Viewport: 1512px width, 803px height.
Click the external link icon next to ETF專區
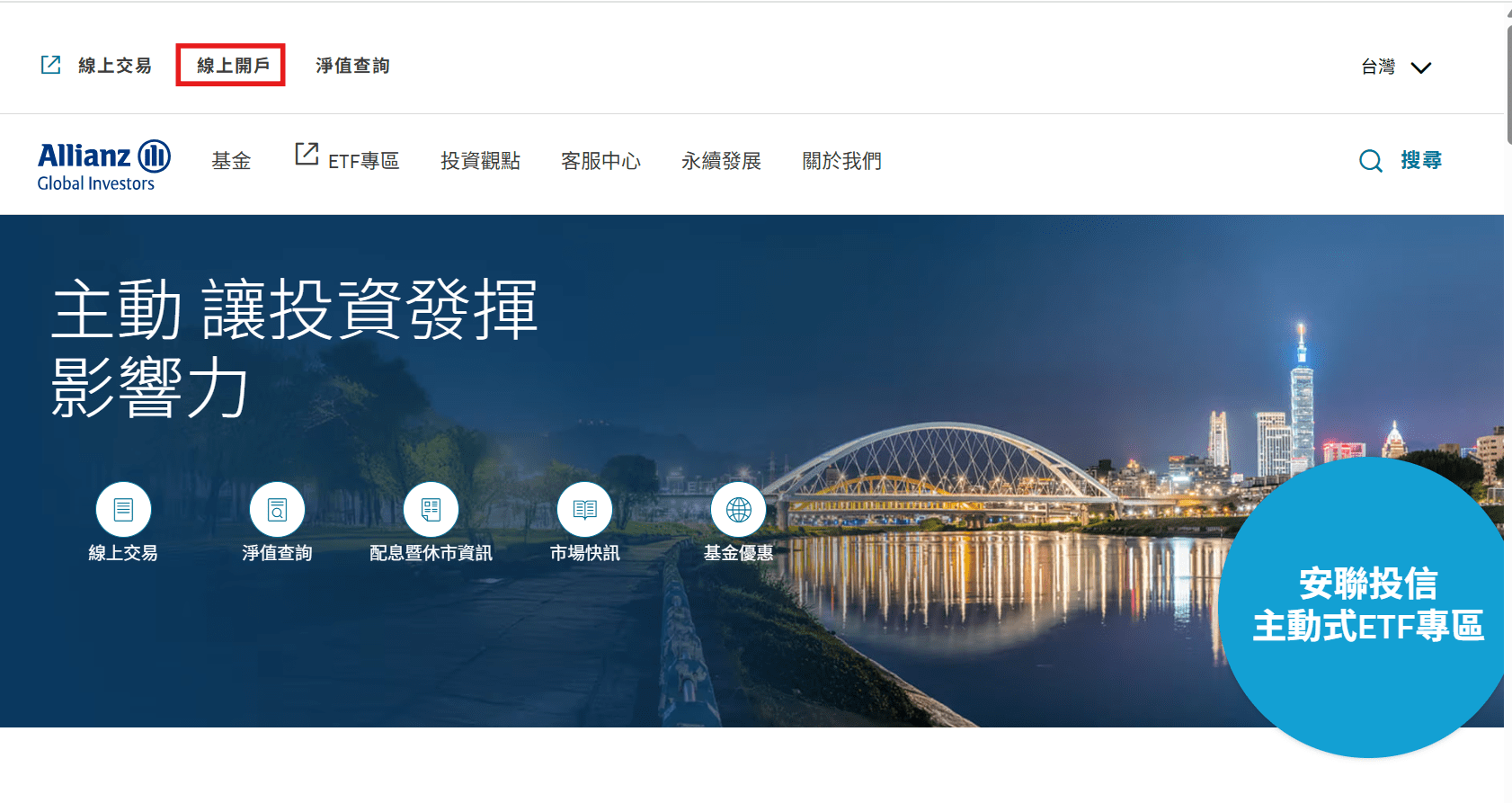coord(307,154)
